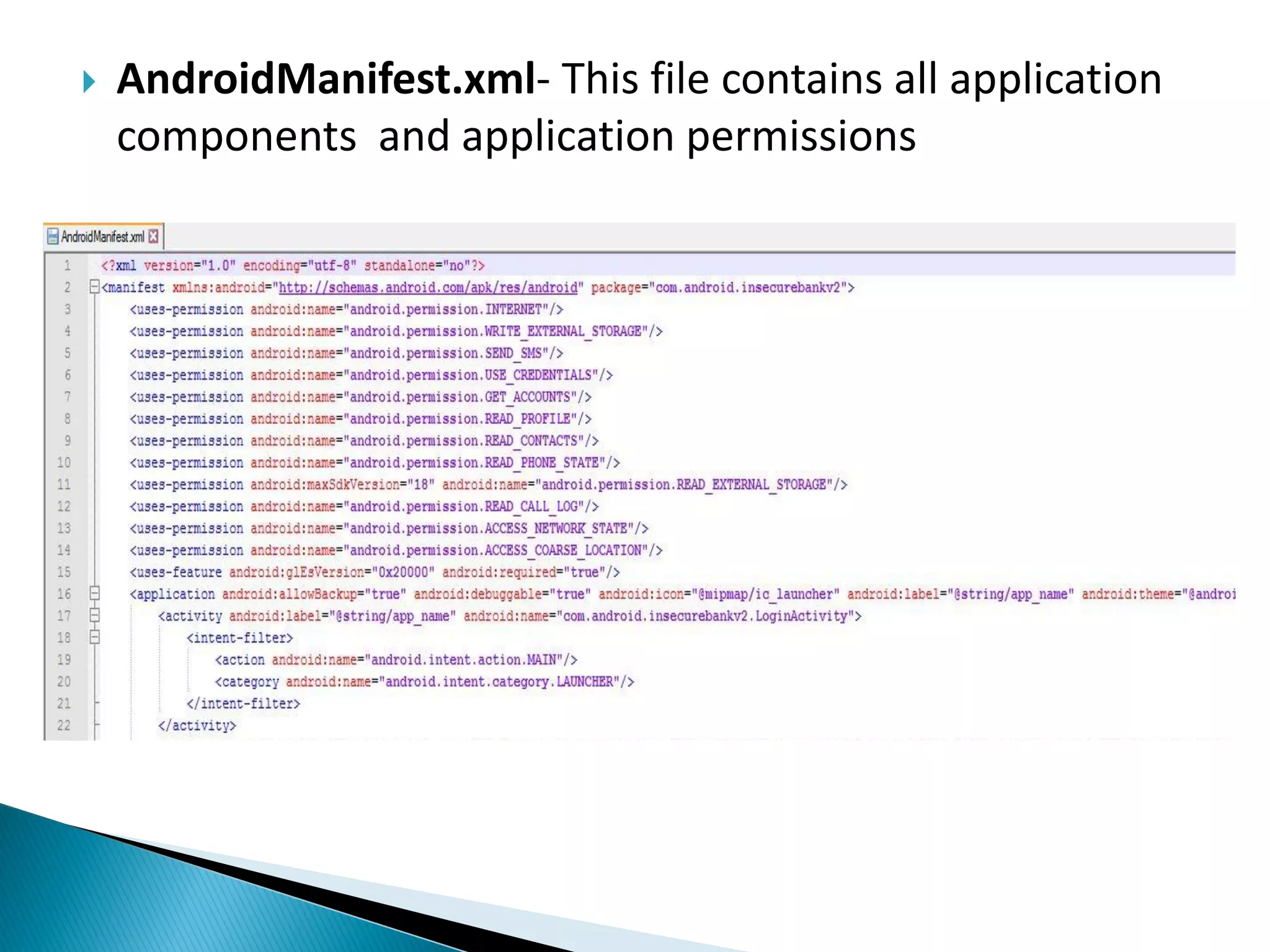The height and width of the screenshot is (952, 1270).
Task: Click the USE_CREDENTIALS permission line
Action: [x=371, y=376]
